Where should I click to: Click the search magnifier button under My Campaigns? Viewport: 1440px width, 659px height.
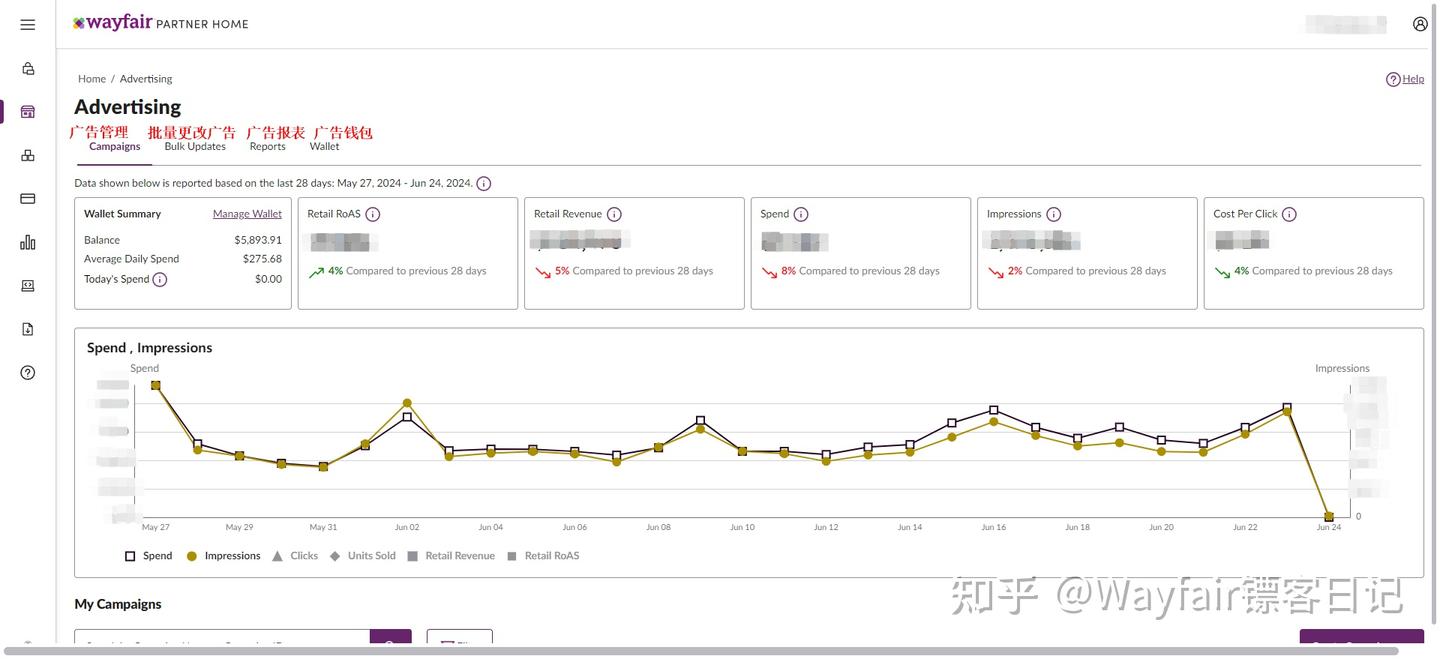click(x=392, y=643)
